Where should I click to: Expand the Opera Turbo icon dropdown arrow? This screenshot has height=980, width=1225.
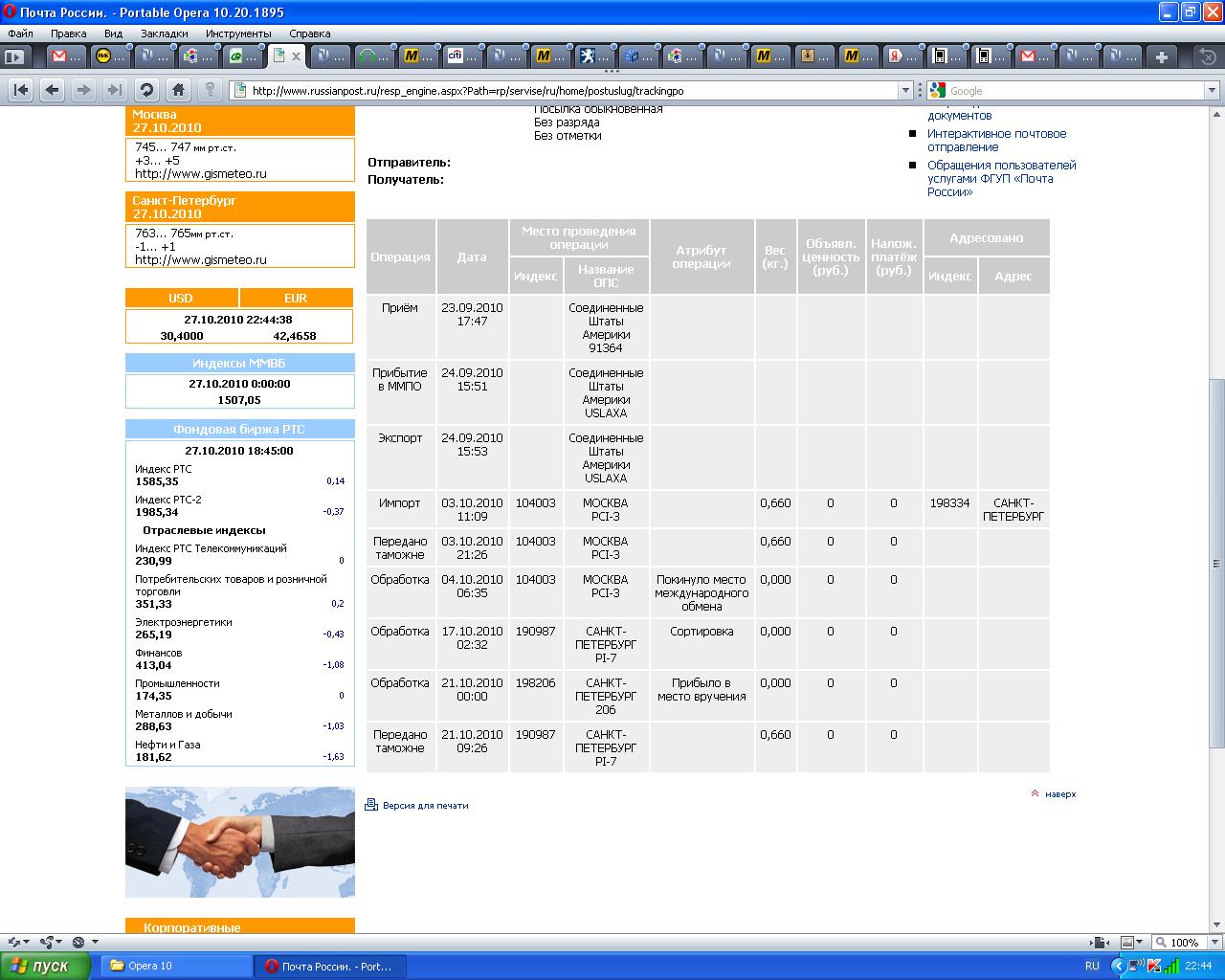[x=95, y=943]
